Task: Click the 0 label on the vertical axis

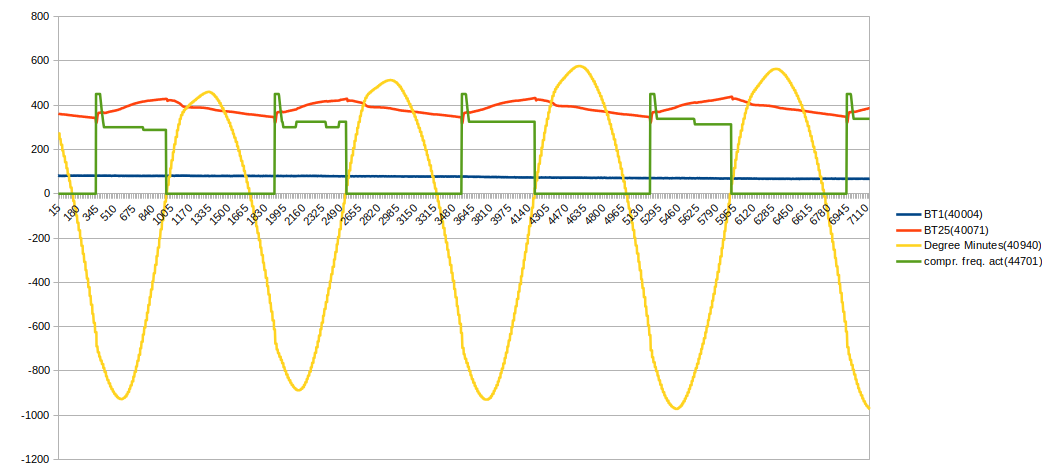Action: click(x=46, y=194)
